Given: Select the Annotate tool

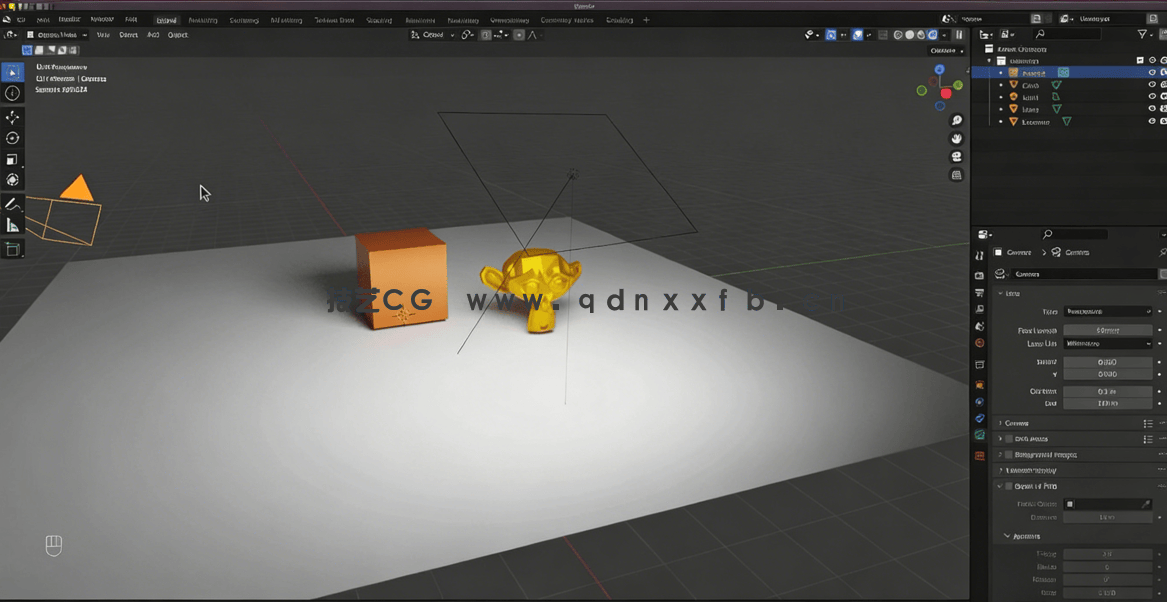Looking at the screenshot, I should 13,203.
